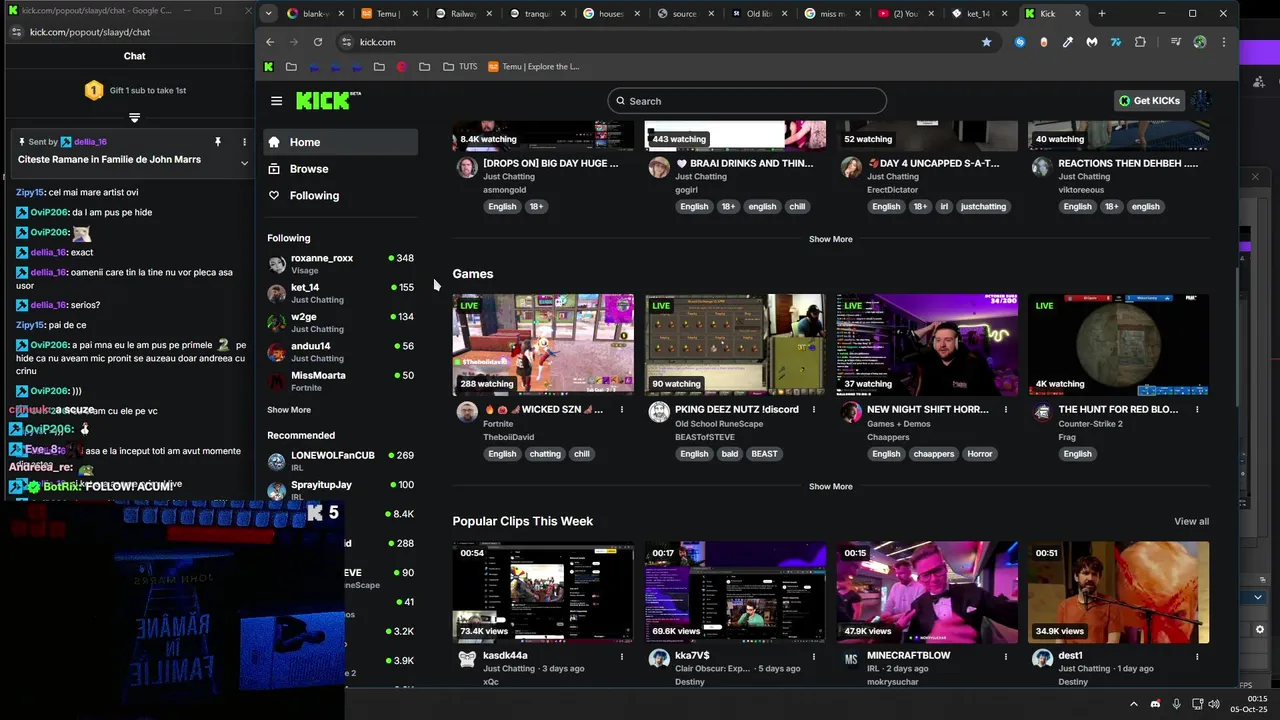Open the WICKED SZN Fortnite stream thumbnail
Screen dimensions: 1280x720
tap(543, 344)
